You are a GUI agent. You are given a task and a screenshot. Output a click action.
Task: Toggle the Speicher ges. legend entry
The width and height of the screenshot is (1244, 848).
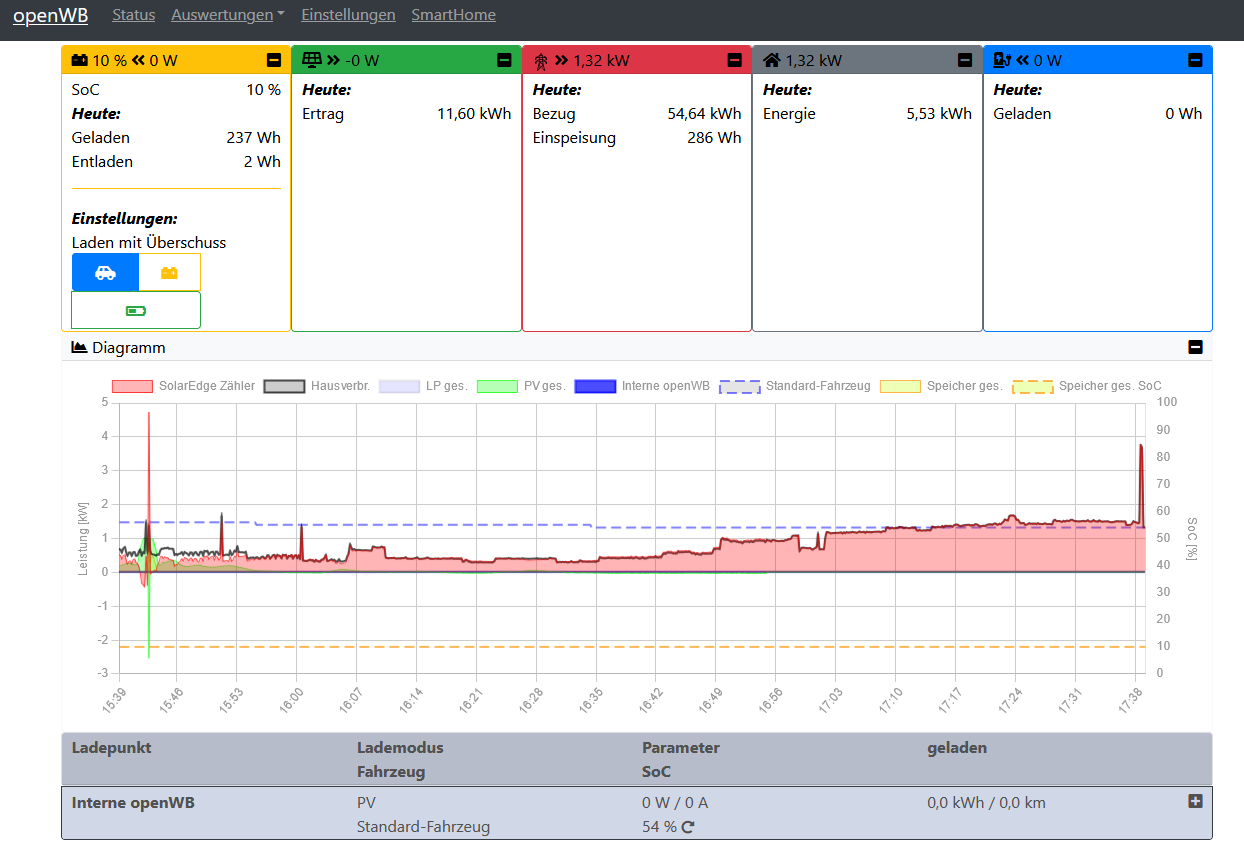click(942, 386)
